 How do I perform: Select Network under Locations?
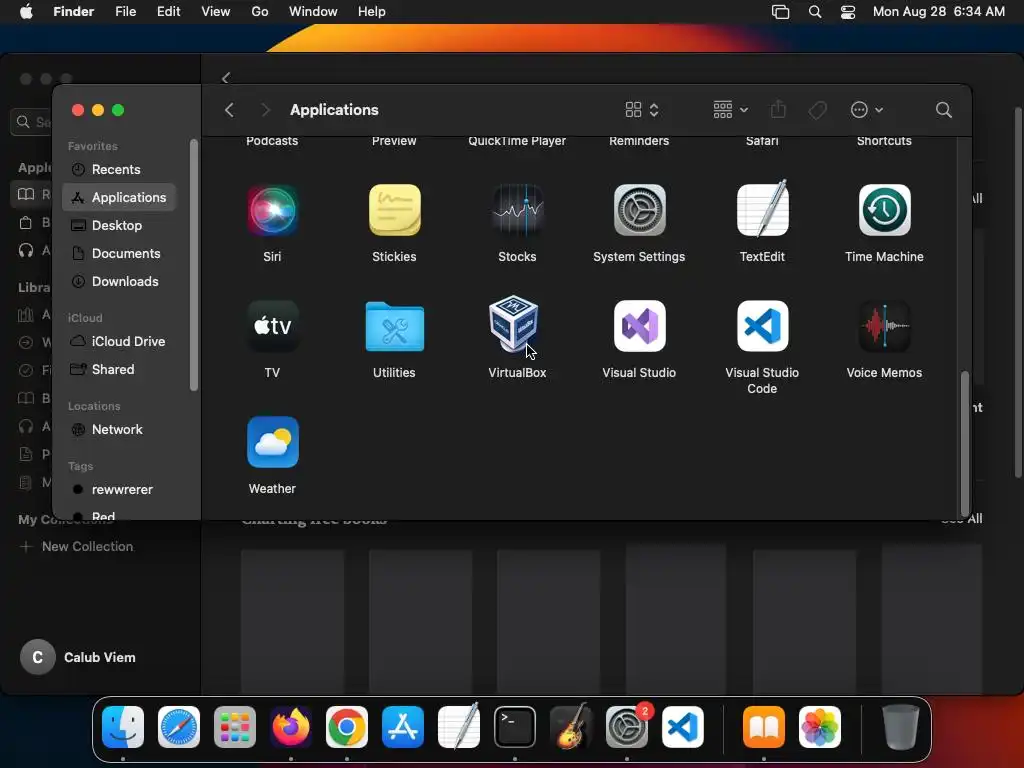[119, 430]
